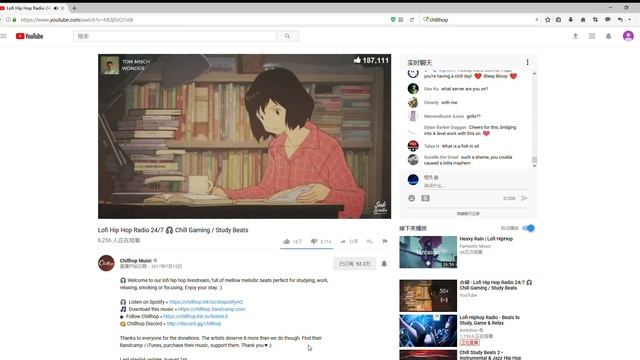The height and width of the screenshot is (360, 640).
Task: Open Lofi Hiphop Radio Beats to Study thumbnail
Action: pyautogui.click(x=428, y=331)
